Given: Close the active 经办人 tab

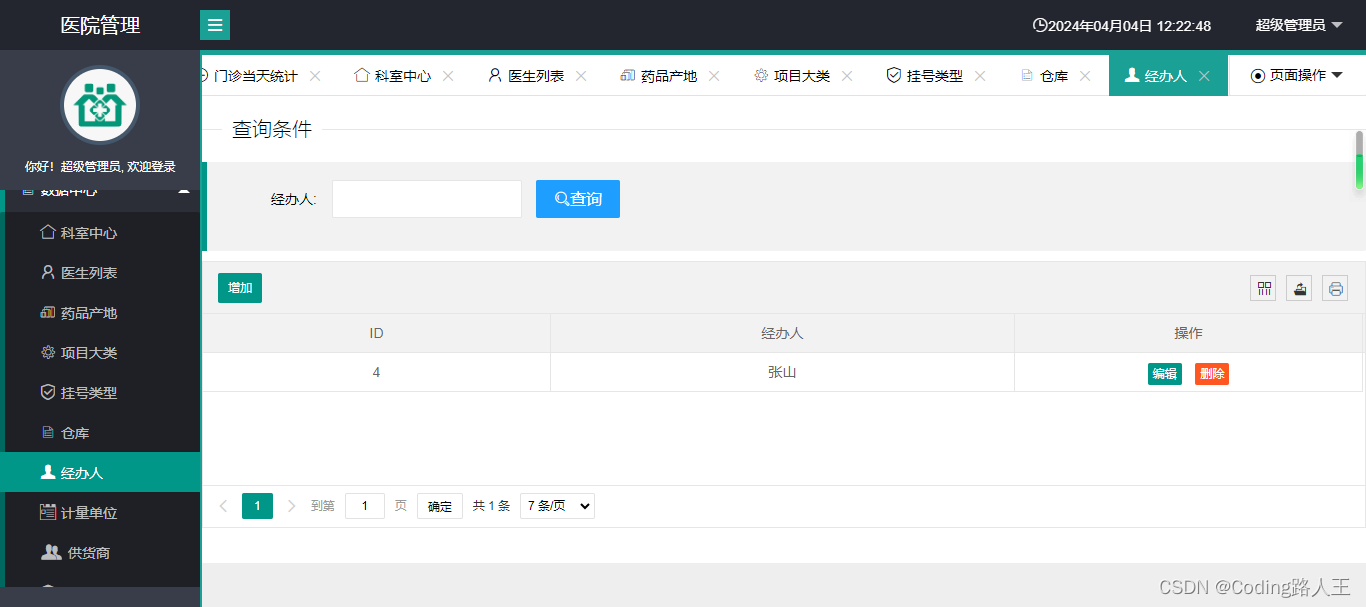Looking at the screenshot, I should tap(1205, 76).
